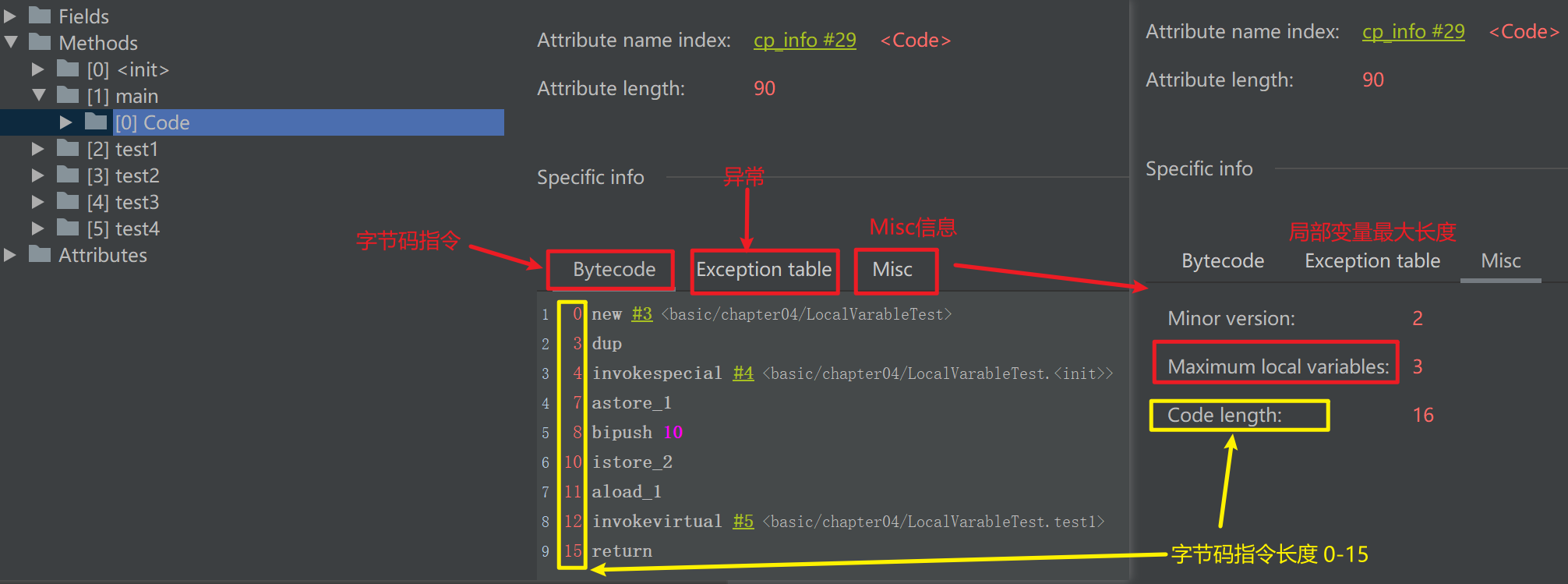
Task: Click the bipush 10 instruction line
Action: tap(637, 433)
